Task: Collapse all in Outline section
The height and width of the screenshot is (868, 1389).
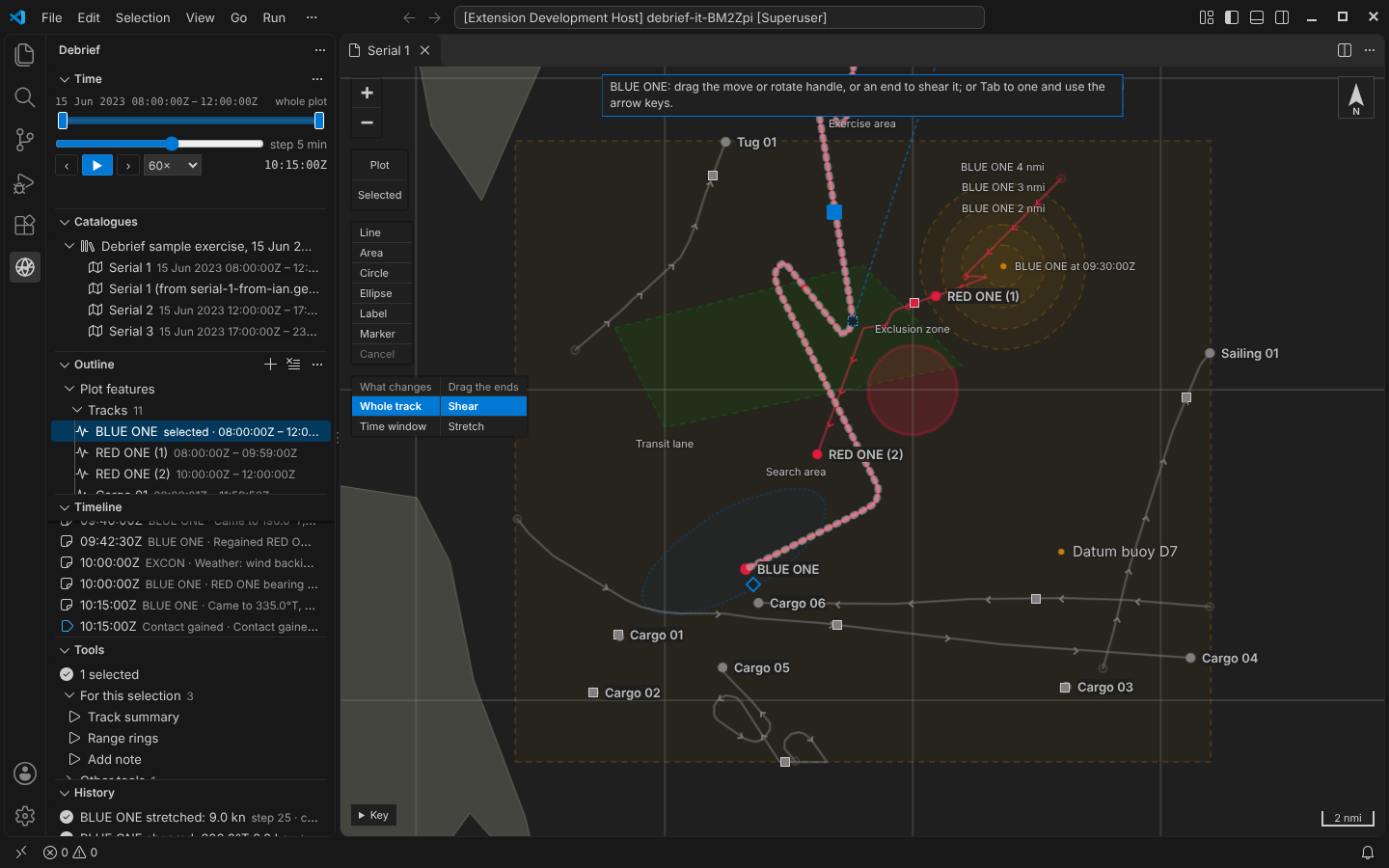Action: coord(293,364)
